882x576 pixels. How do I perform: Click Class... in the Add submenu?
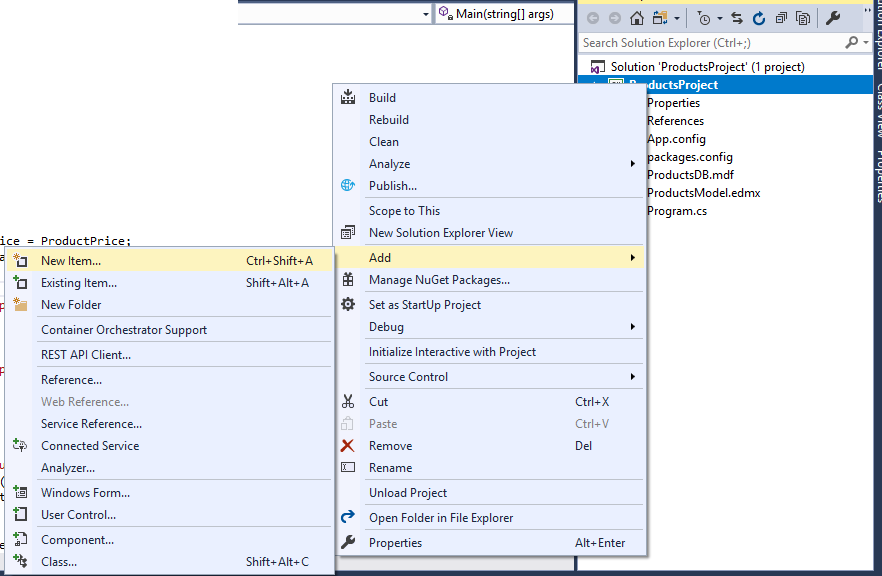[59, 562]
